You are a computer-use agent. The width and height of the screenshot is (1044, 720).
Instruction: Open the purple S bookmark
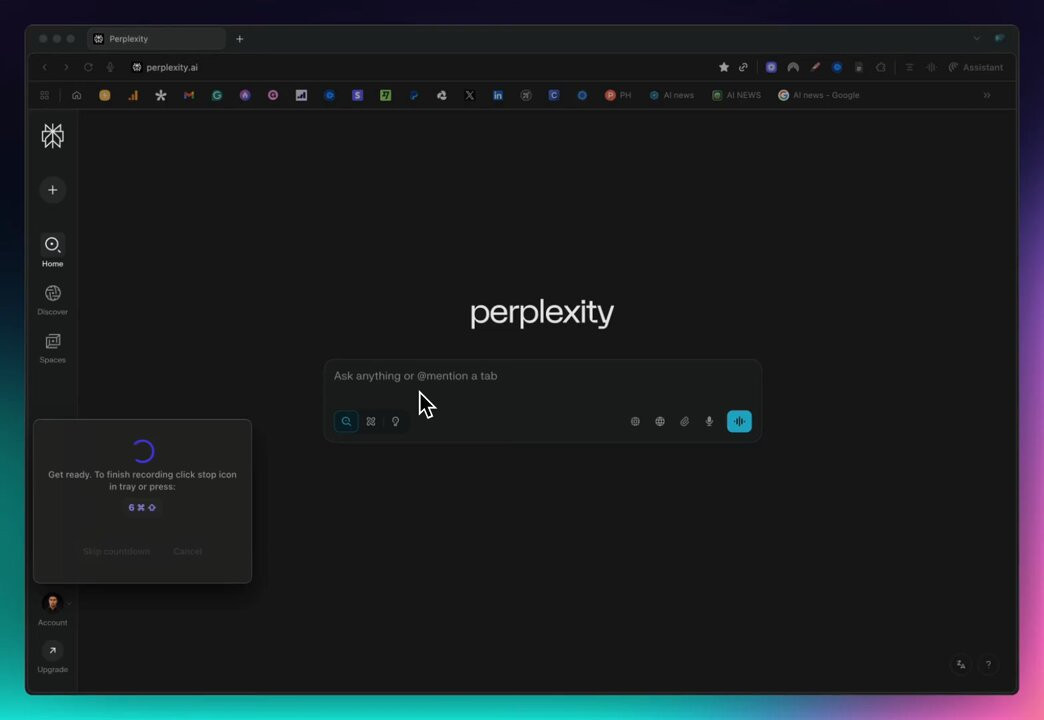click(x=358, y=95)
